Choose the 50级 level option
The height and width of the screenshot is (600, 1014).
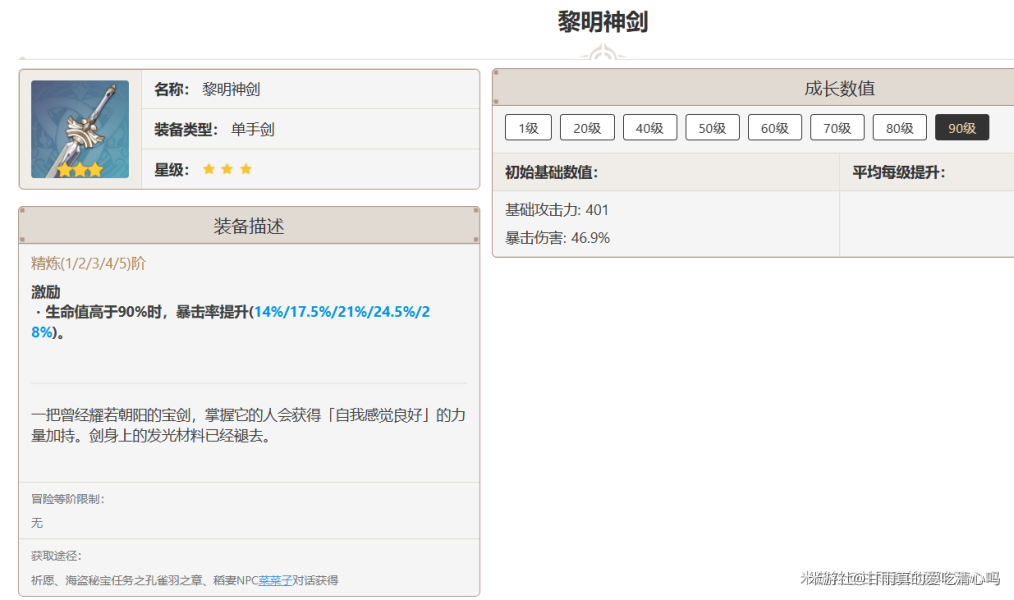[x=712, y=128]
